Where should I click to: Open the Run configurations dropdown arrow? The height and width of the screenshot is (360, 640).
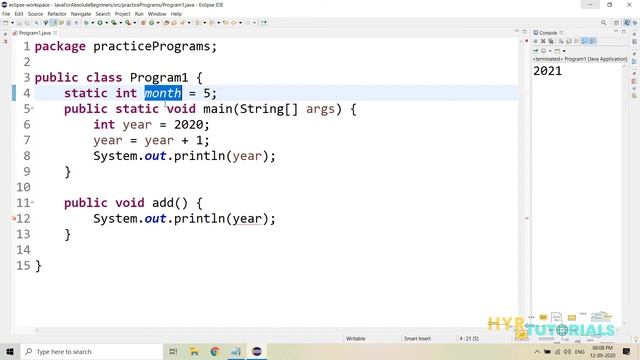coord(107,23)
